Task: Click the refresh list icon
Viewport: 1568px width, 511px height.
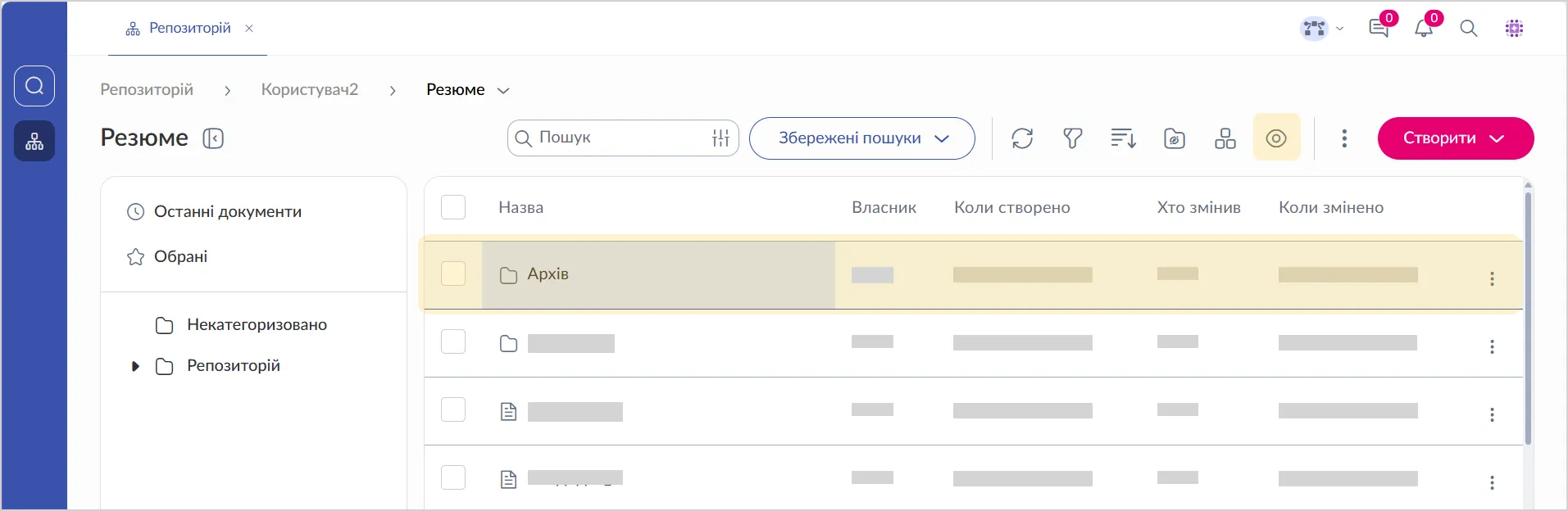Action: (x=1022, y=138)
